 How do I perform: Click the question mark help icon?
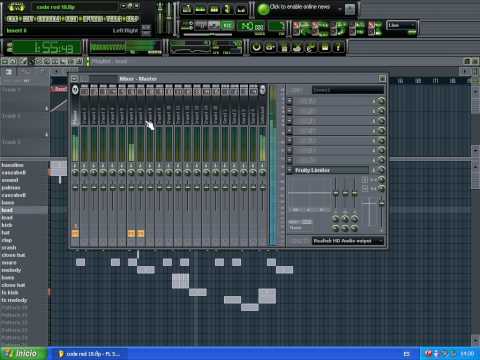tap(338, 47)
